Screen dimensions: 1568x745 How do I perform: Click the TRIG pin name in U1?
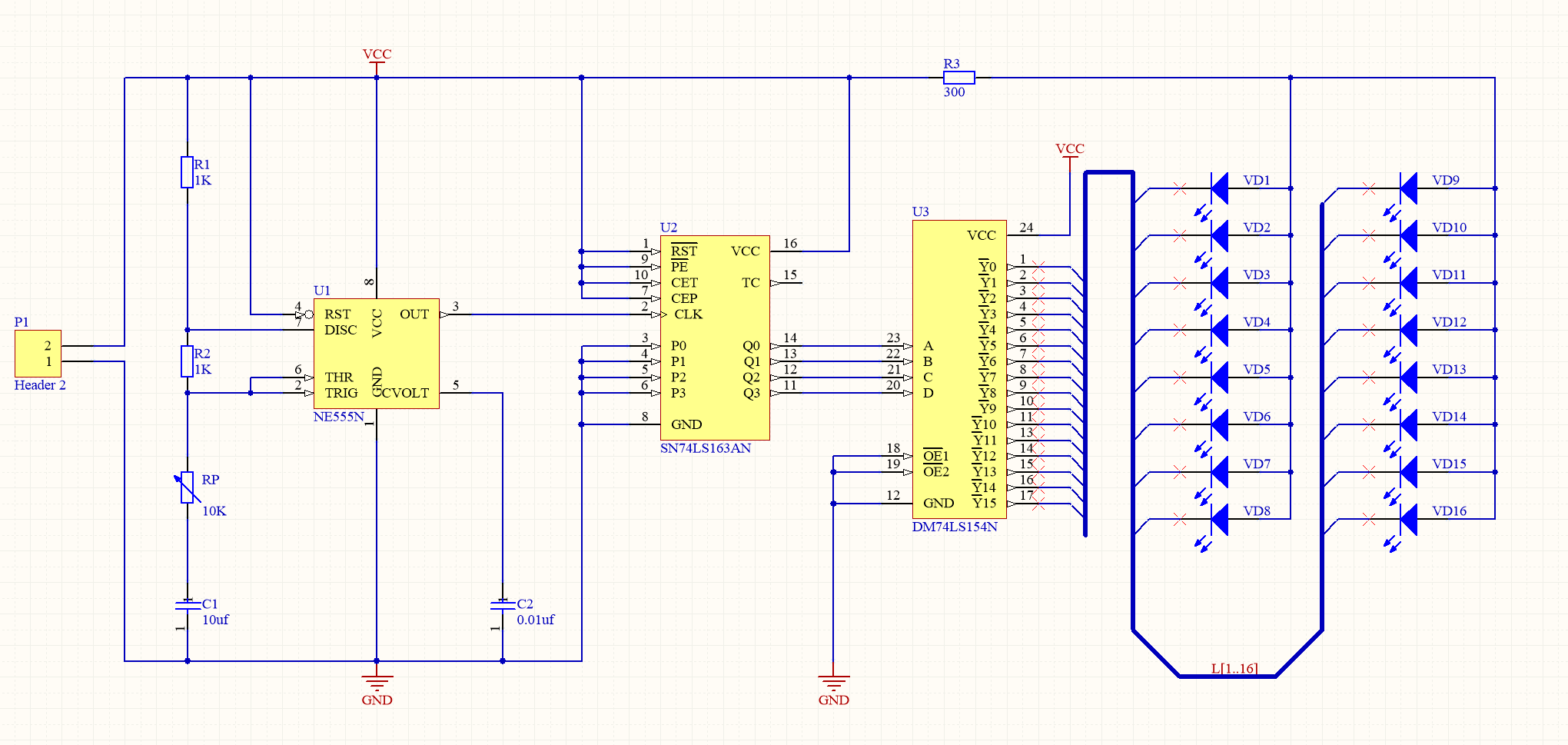[x=341, y=393]
